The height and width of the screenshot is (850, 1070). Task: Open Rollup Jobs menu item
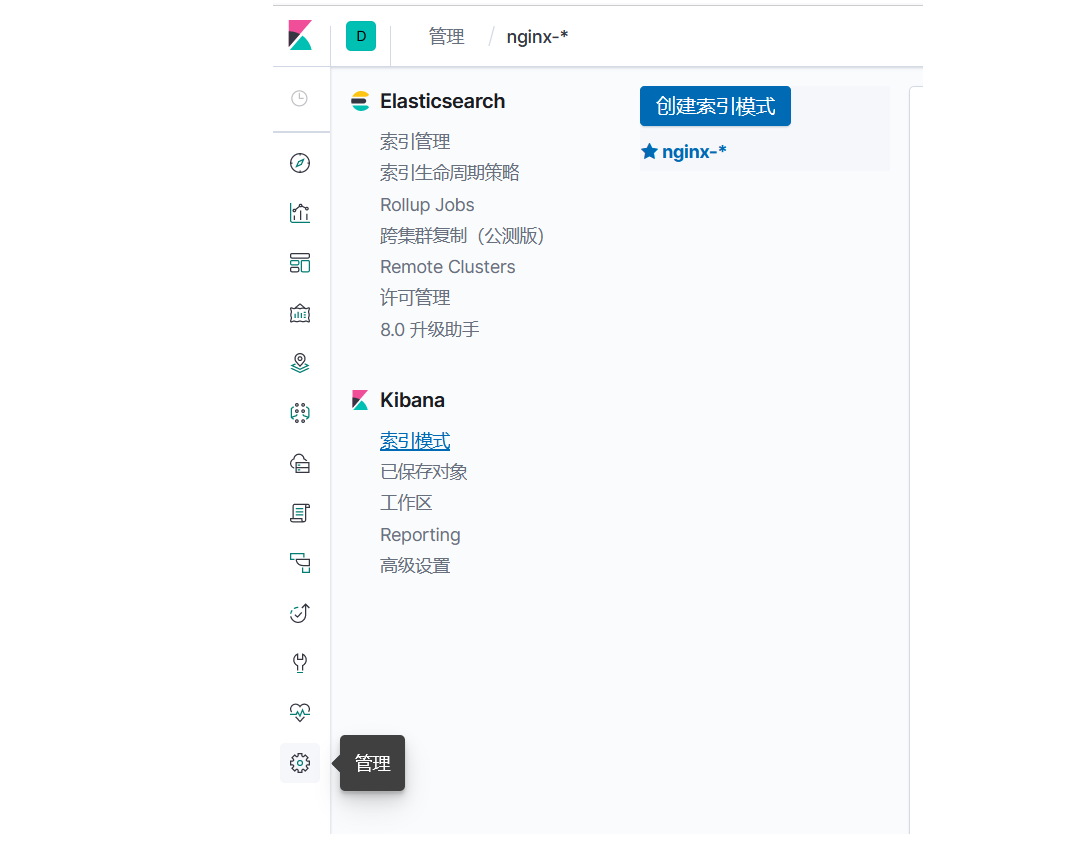(x=427, y=205)
